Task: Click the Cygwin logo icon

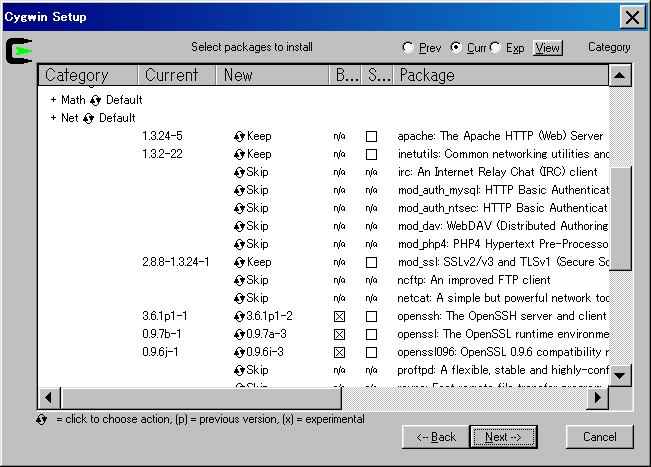Action: [x=19, y=51]
